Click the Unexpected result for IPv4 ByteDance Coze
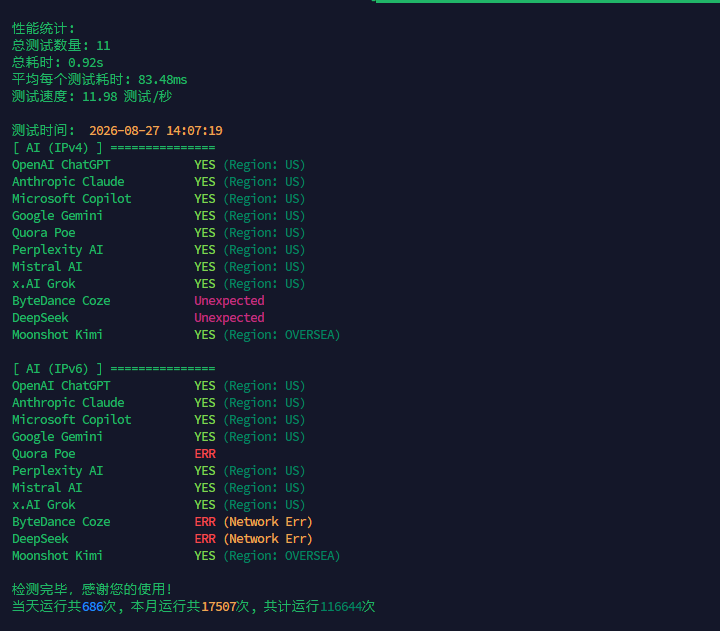Screen dimensions: 720x631 click(229, 300)
